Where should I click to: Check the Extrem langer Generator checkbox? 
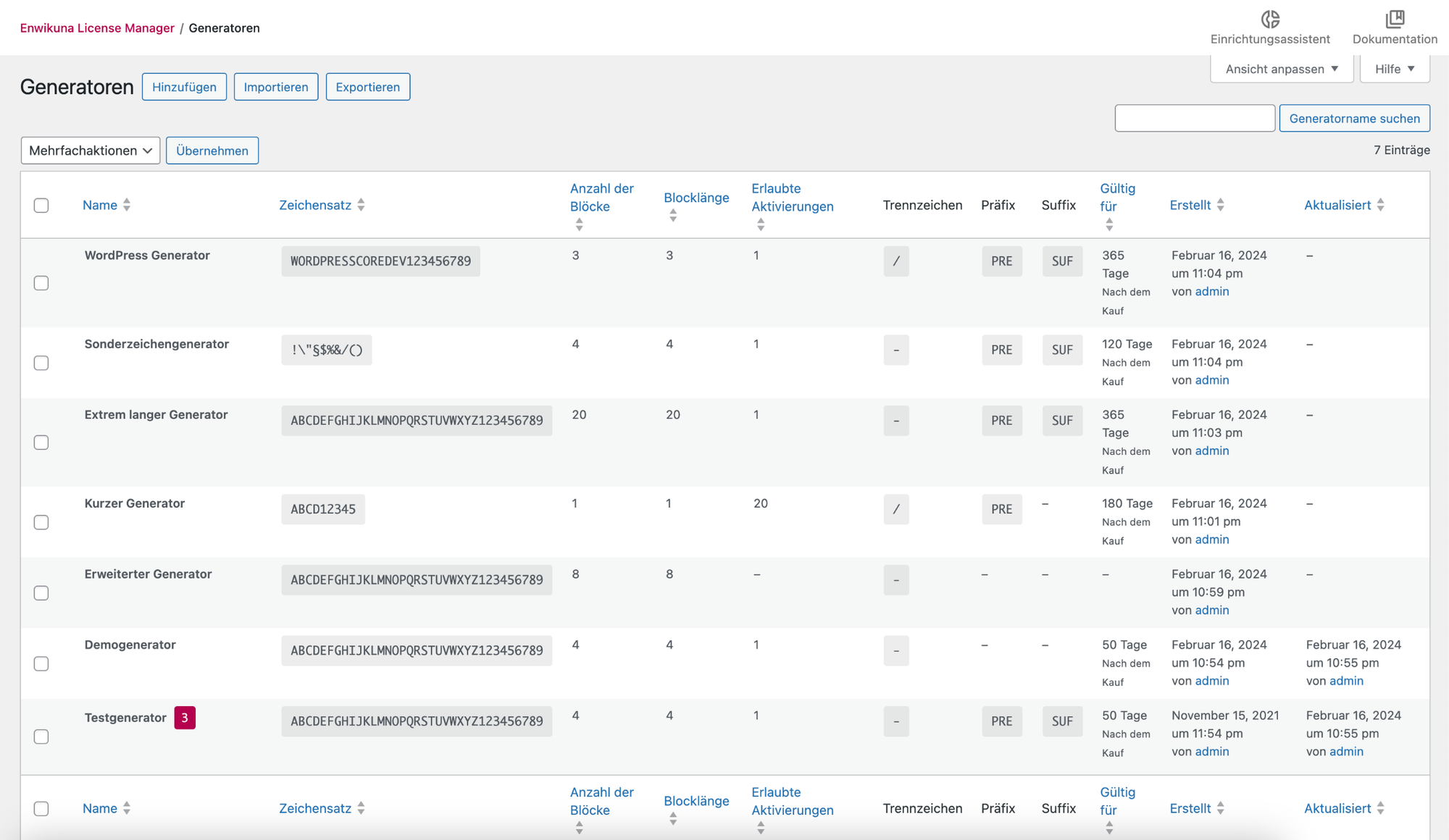pyautogui.click(x=41, y=442)
